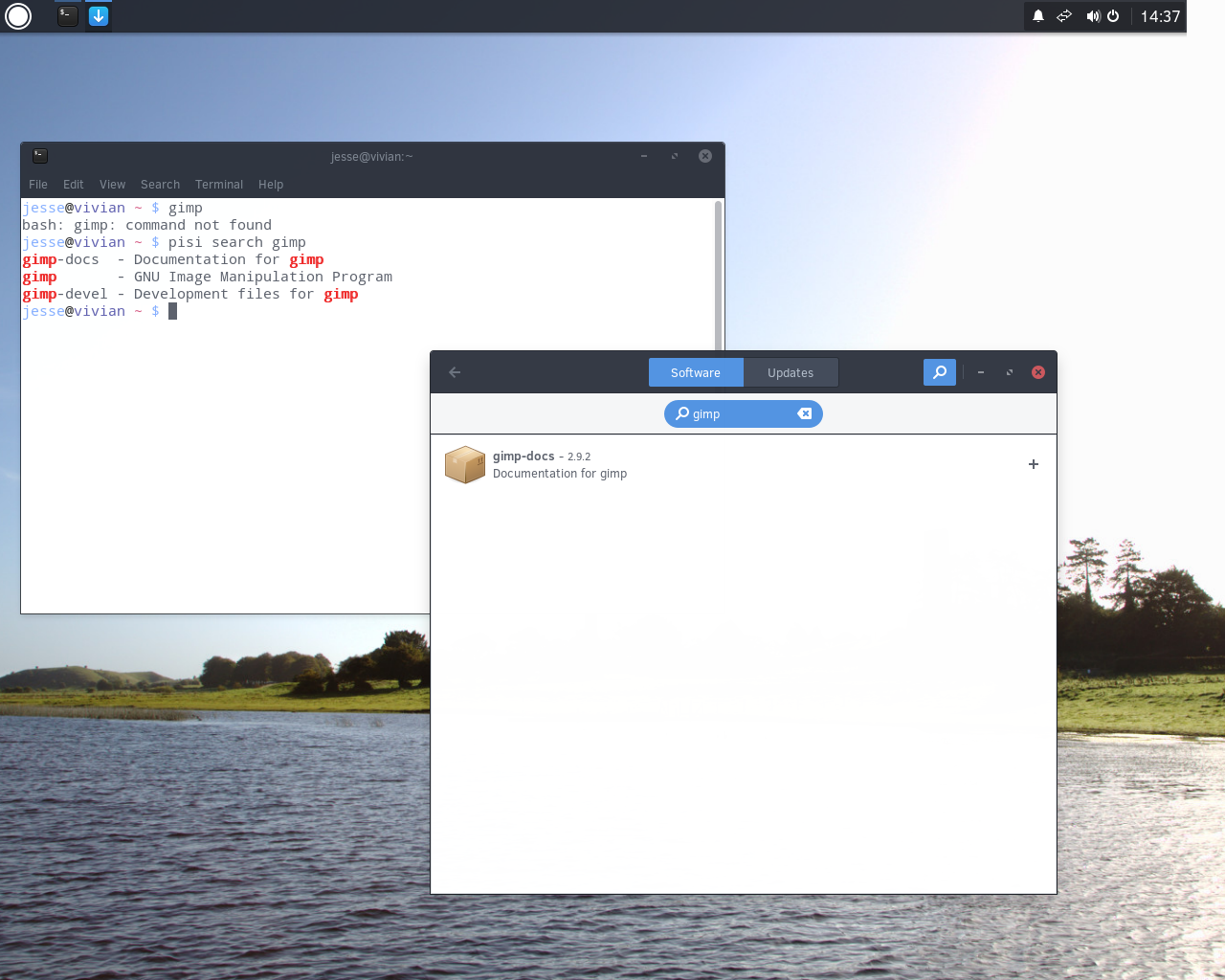
Task: Open the terminal View menu
Action: 113,185
